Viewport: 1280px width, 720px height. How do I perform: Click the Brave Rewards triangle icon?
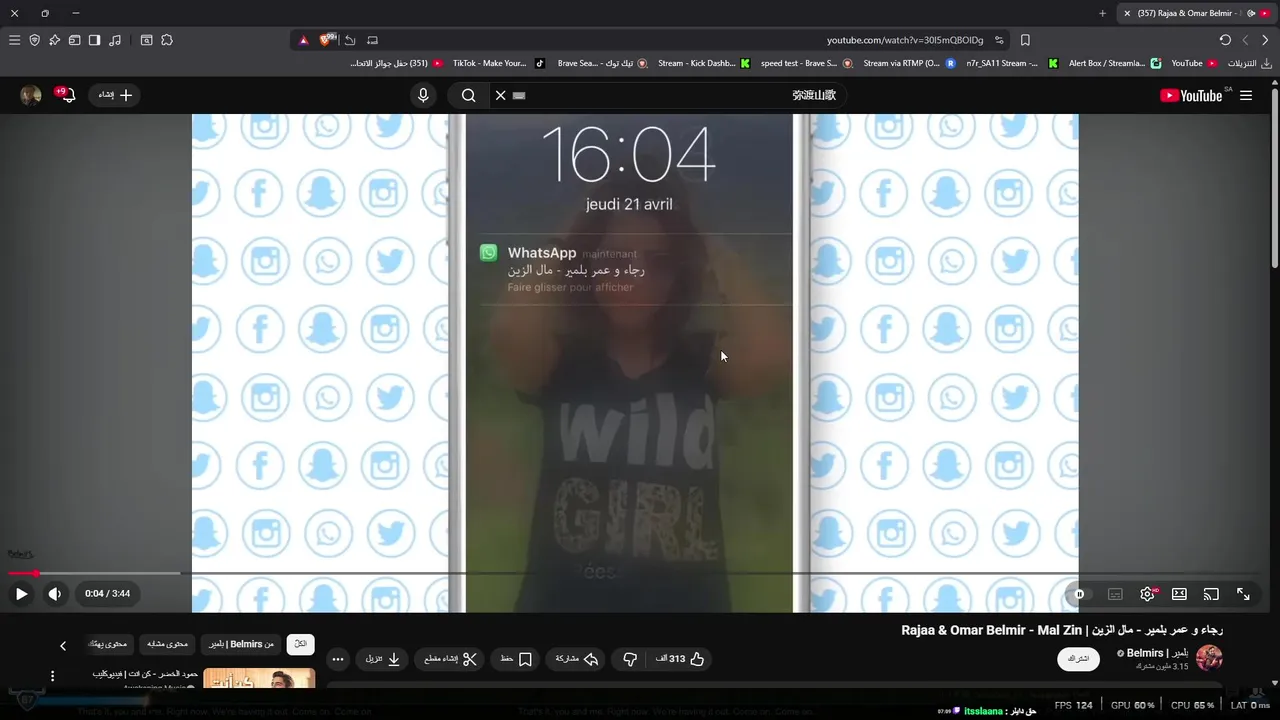coord(304,40)
